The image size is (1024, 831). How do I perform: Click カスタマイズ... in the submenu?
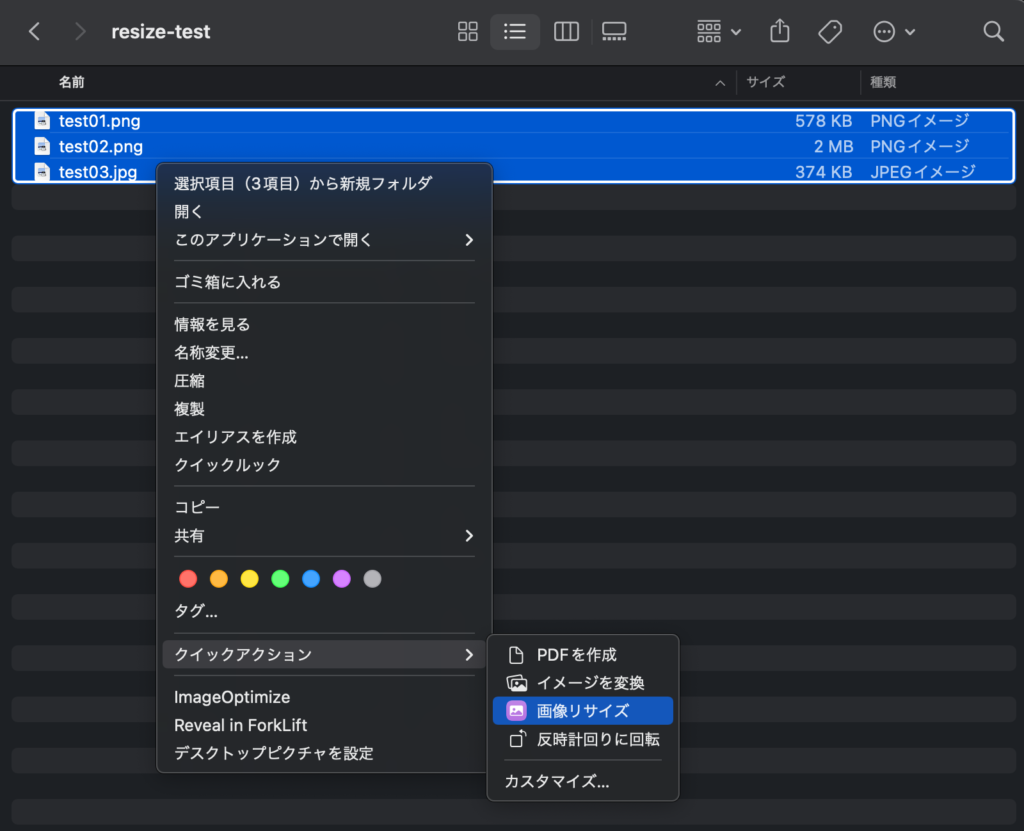pyautogui.click(x=557, y=782)
